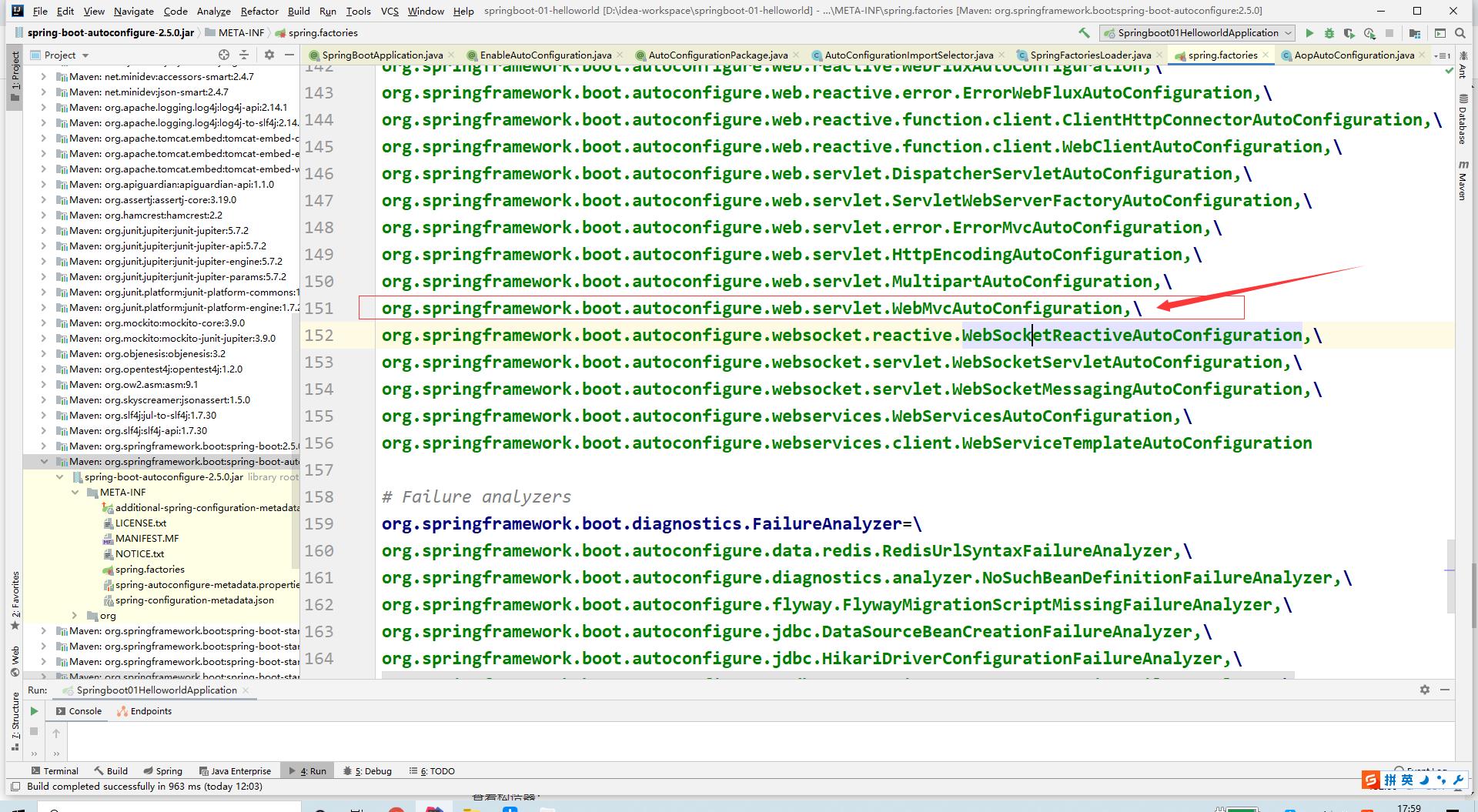Locate current file with crosshair icon
Image resolution: width=1478 pixels, height=812 pixels.
click(224, 55)
